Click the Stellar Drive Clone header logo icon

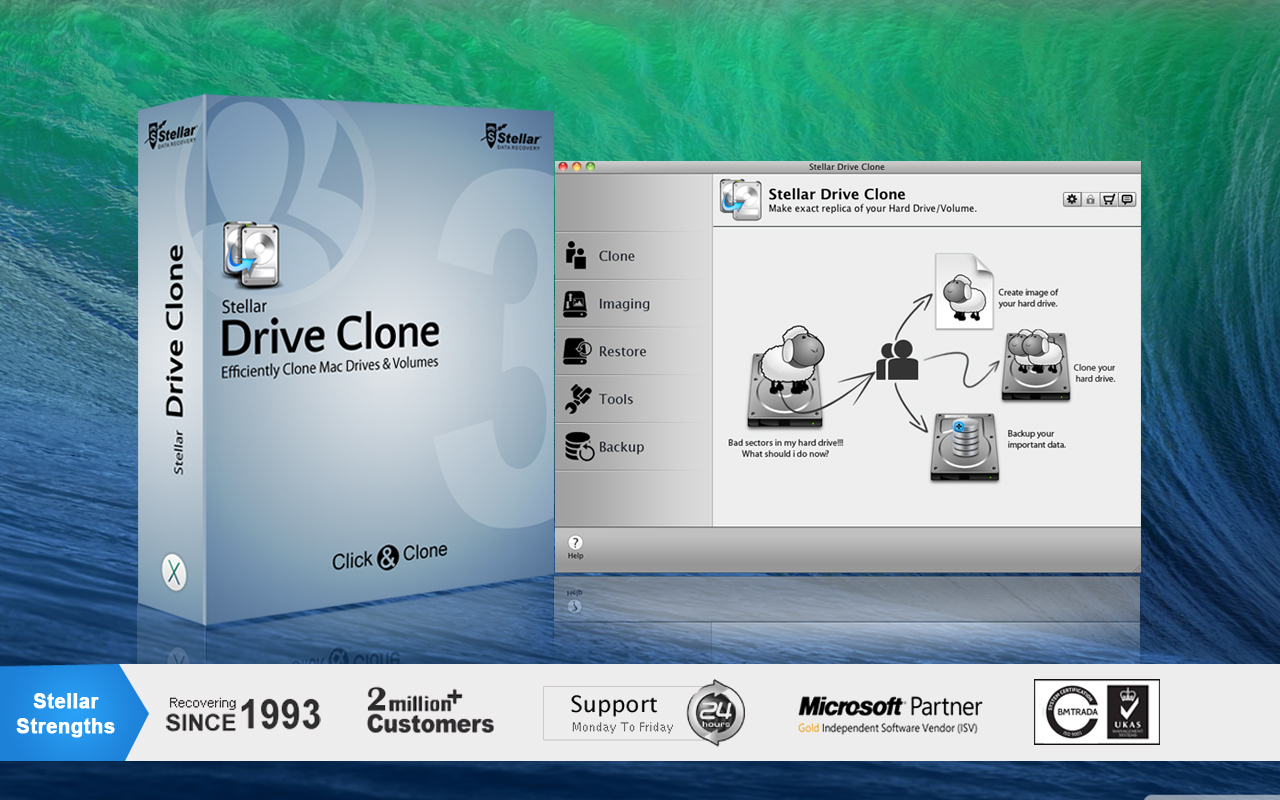point(741,199)
